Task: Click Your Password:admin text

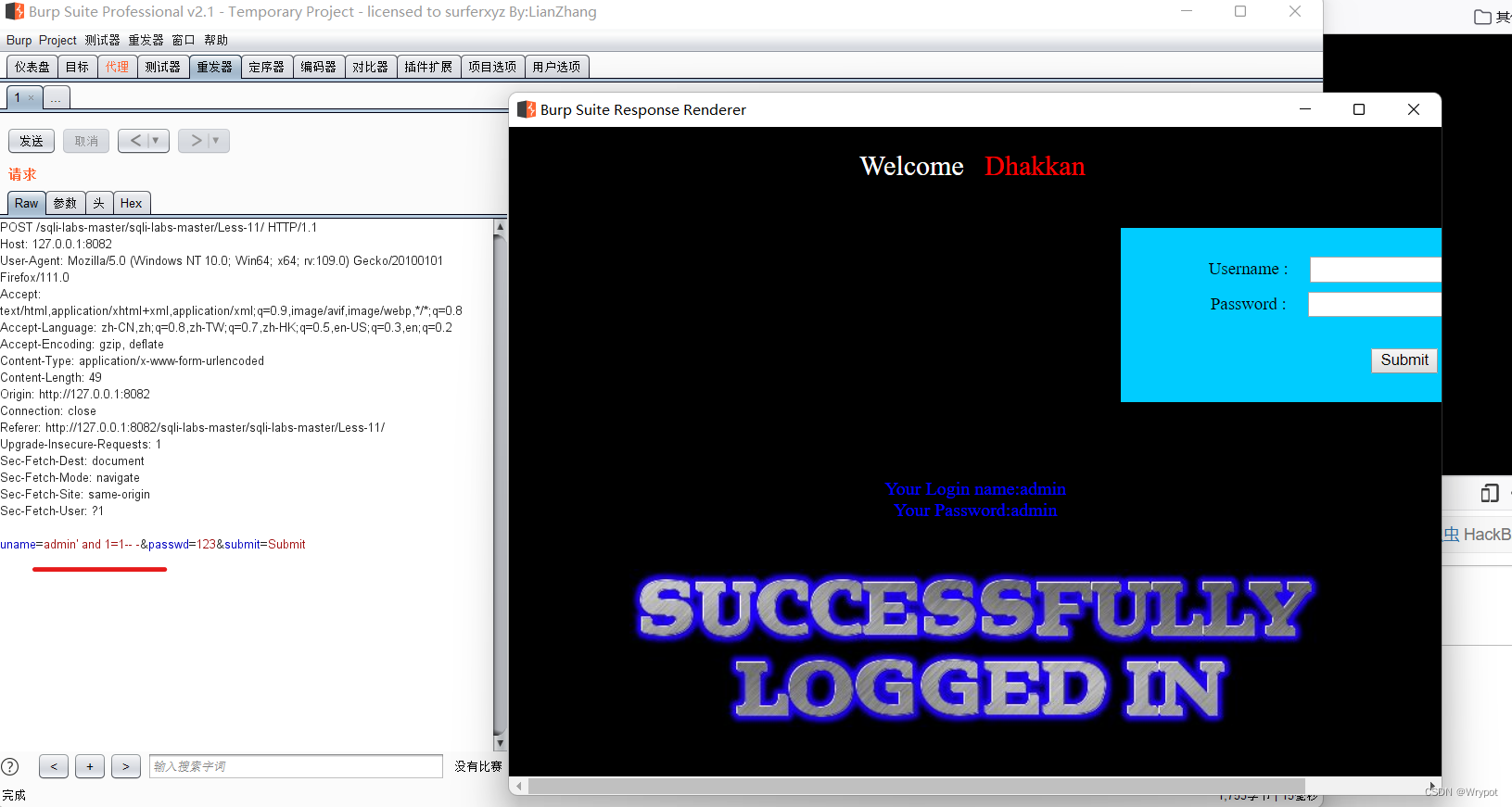Action: [x=975, y=511]
